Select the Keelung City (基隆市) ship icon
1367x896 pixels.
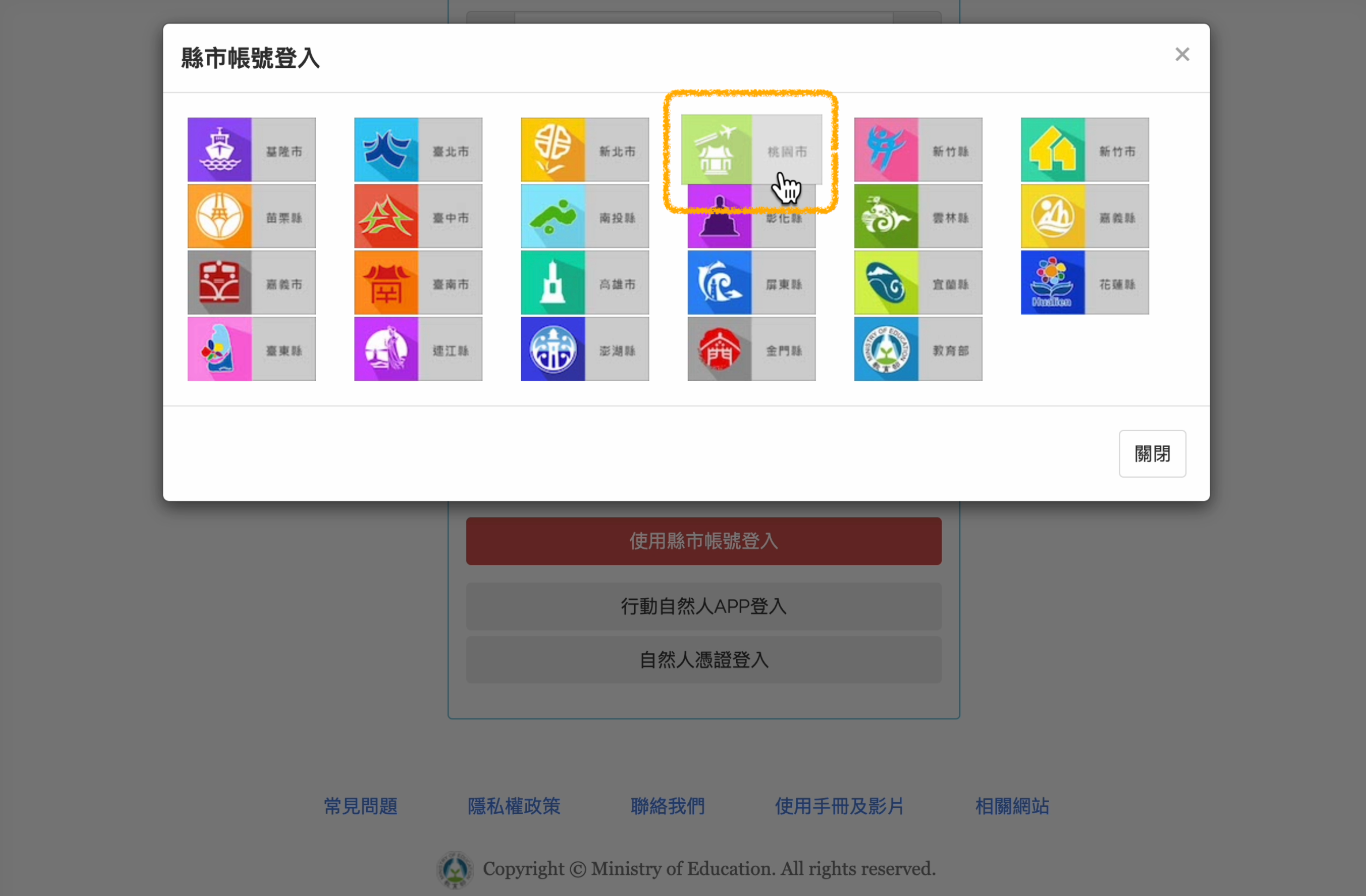pyautogui.click(x=219, y=150)
